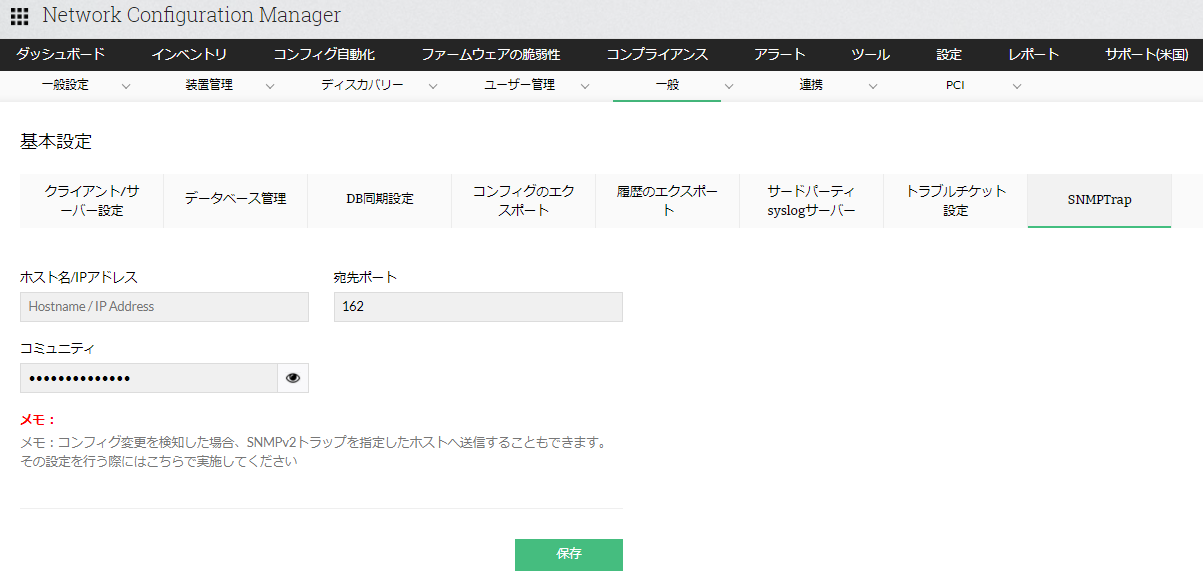Open the アラート menu
Image resolution: width=1203 pixels, height=581 pixels.
780,55
